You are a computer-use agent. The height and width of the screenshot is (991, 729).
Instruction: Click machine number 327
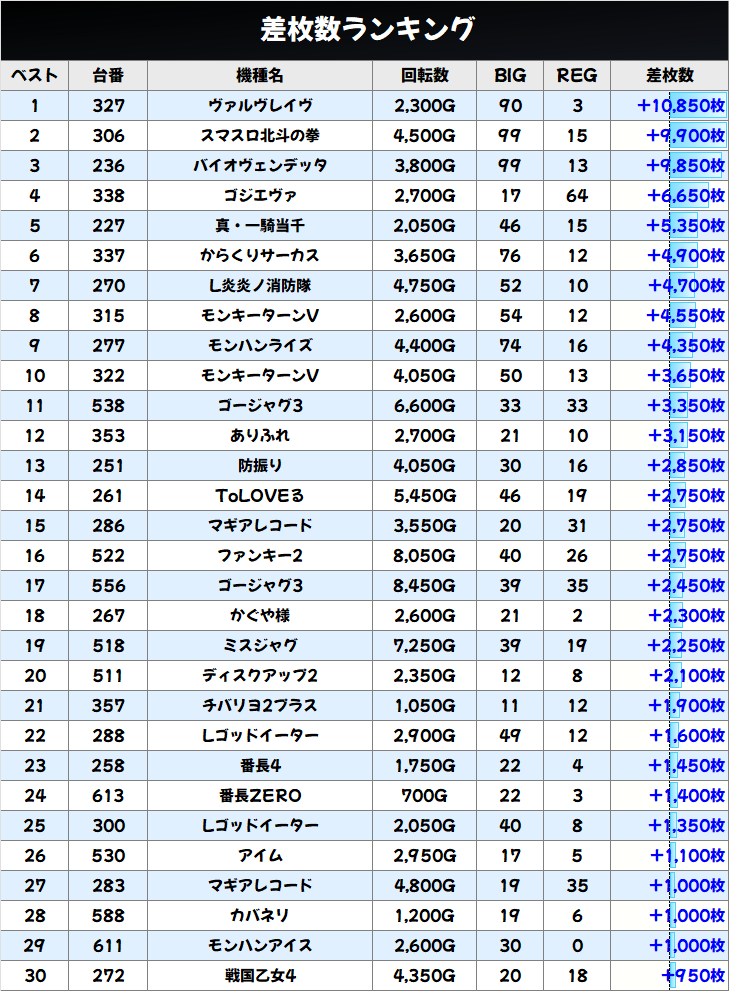point(108,106)
